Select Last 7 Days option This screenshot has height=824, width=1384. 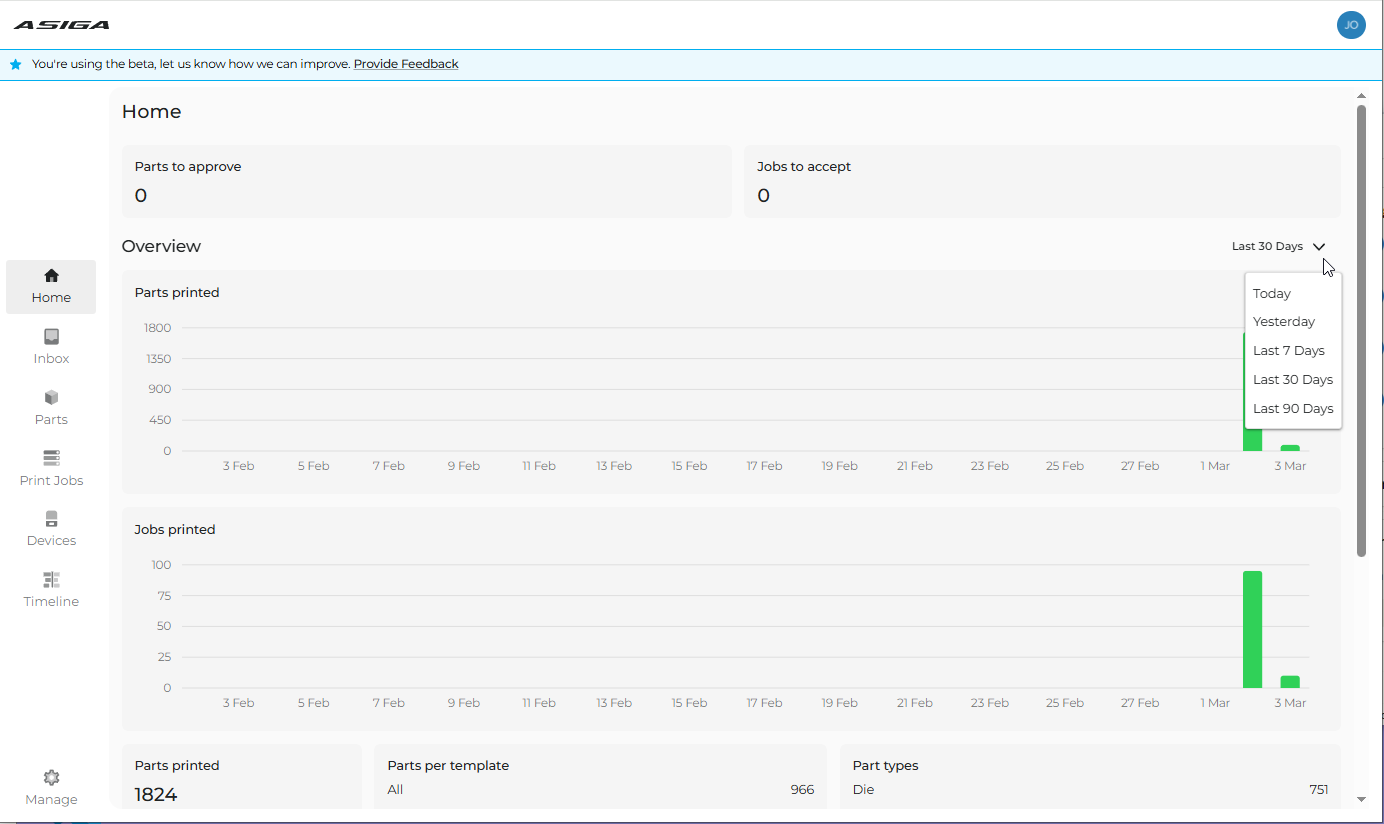[1293, 351]
